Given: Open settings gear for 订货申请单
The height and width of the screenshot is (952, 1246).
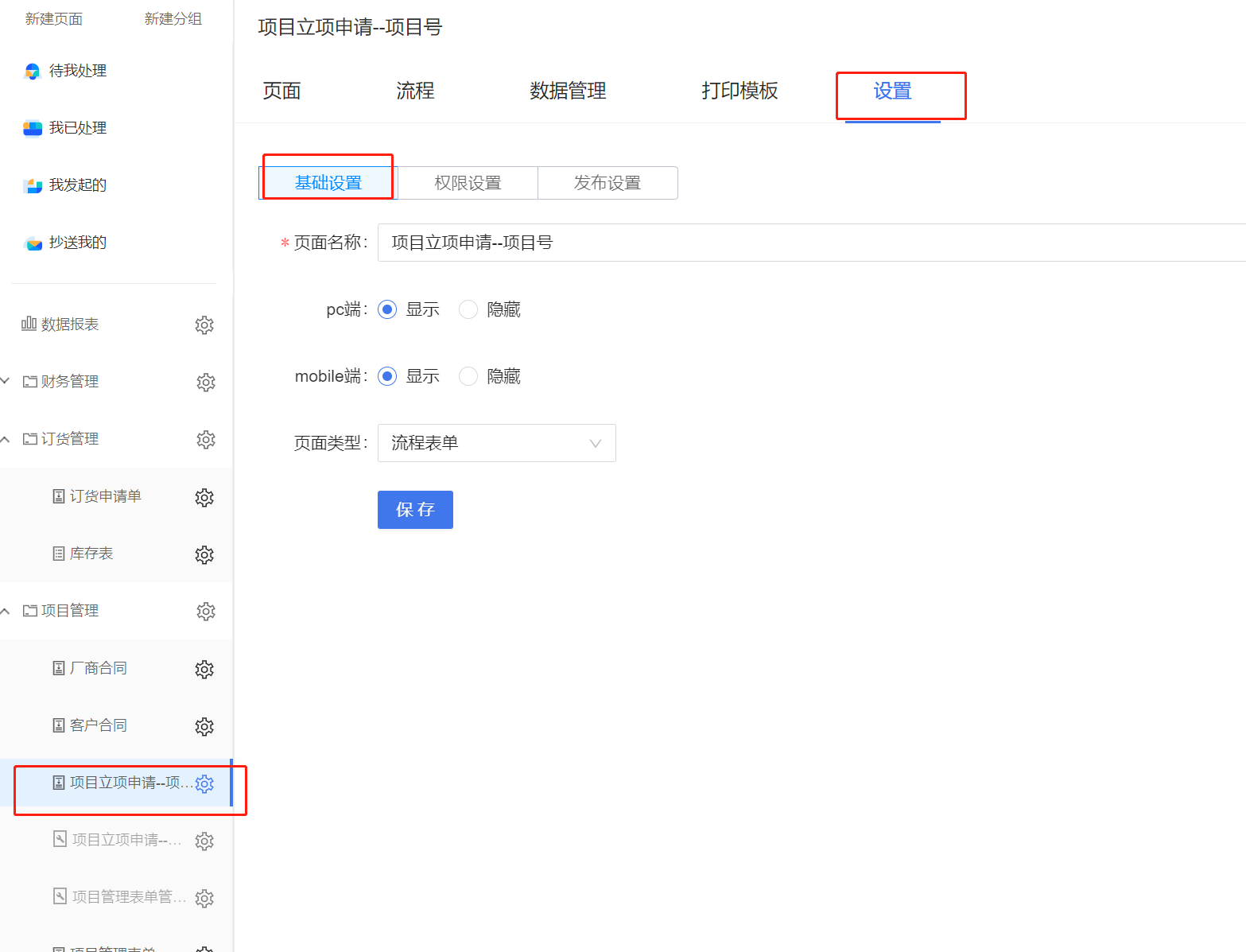Looking at the screenshot, I should click(204, 497).
